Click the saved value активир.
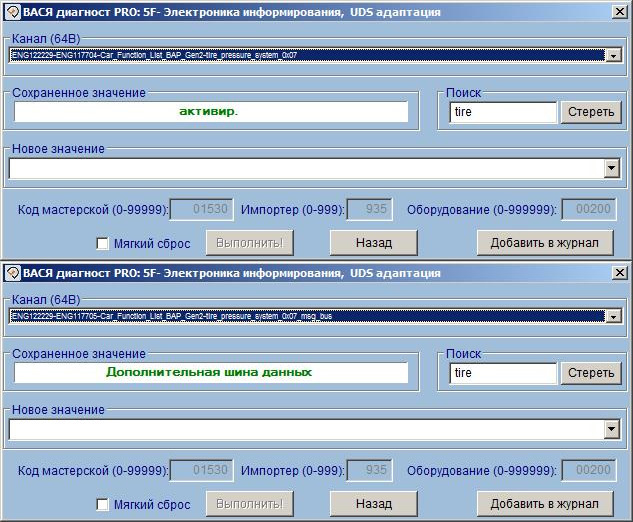This screenshot has height=522, width=633. [x=211, y=111]
